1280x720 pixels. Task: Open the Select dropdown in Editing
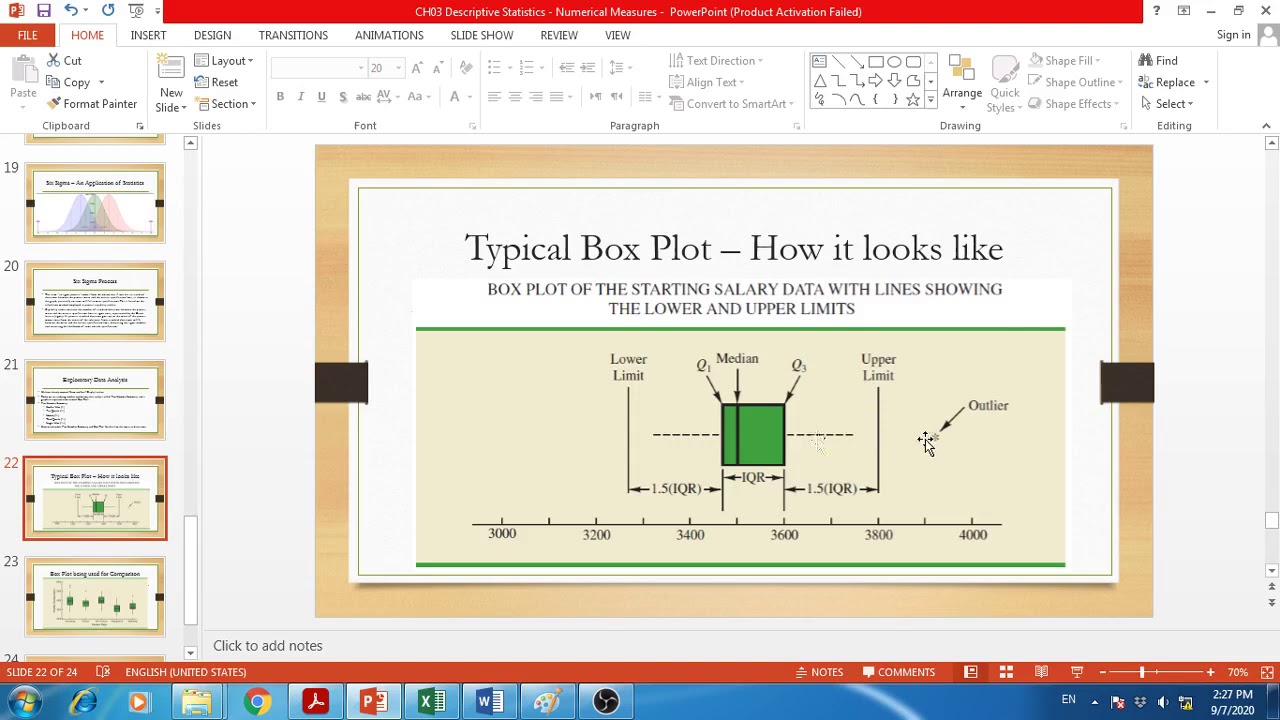[x=1166, y=104]
